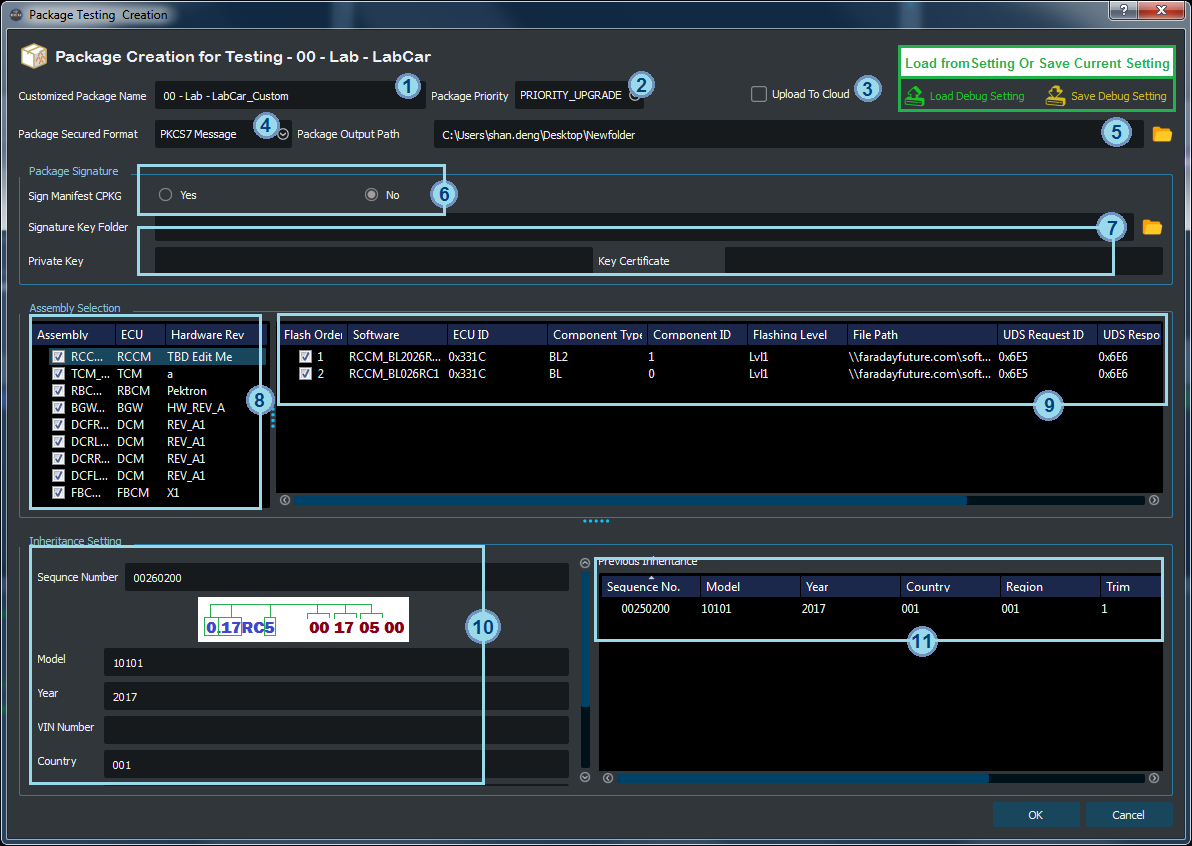Sort by Flashing Level column header
1192x846 pixels.
click(x=797, y=334)
